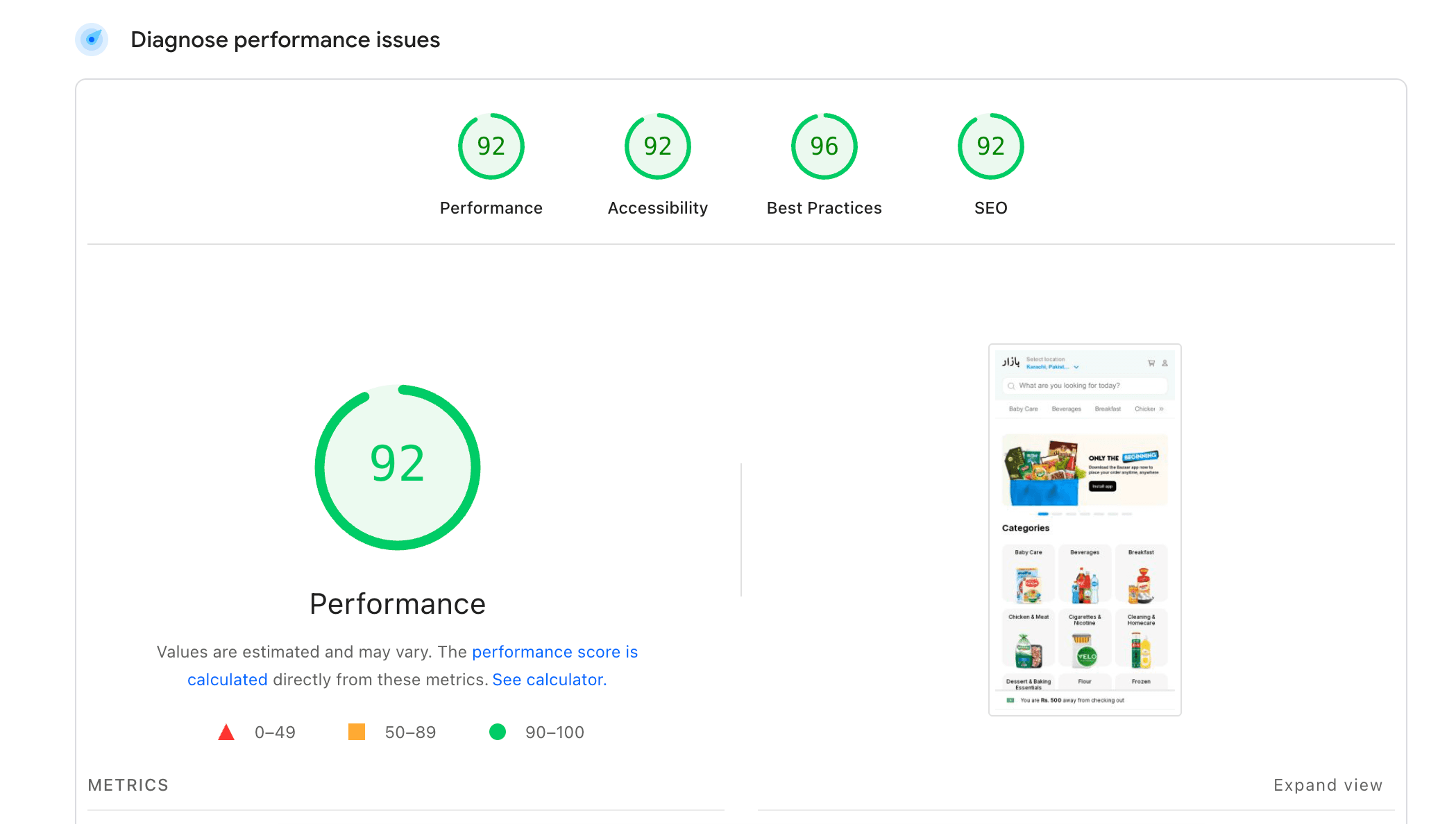
Task: Click the 'SEO' label under its gauge
Action: click(x=991, y=208)
